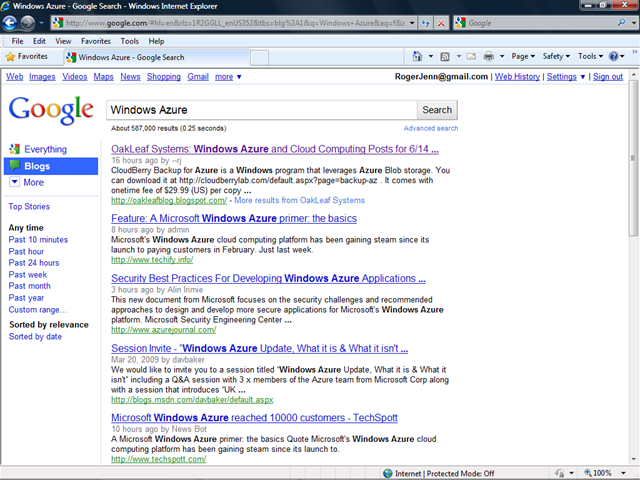Open the Custom range filter
This screenshot has height=480, width=640.
coord(37,310)
